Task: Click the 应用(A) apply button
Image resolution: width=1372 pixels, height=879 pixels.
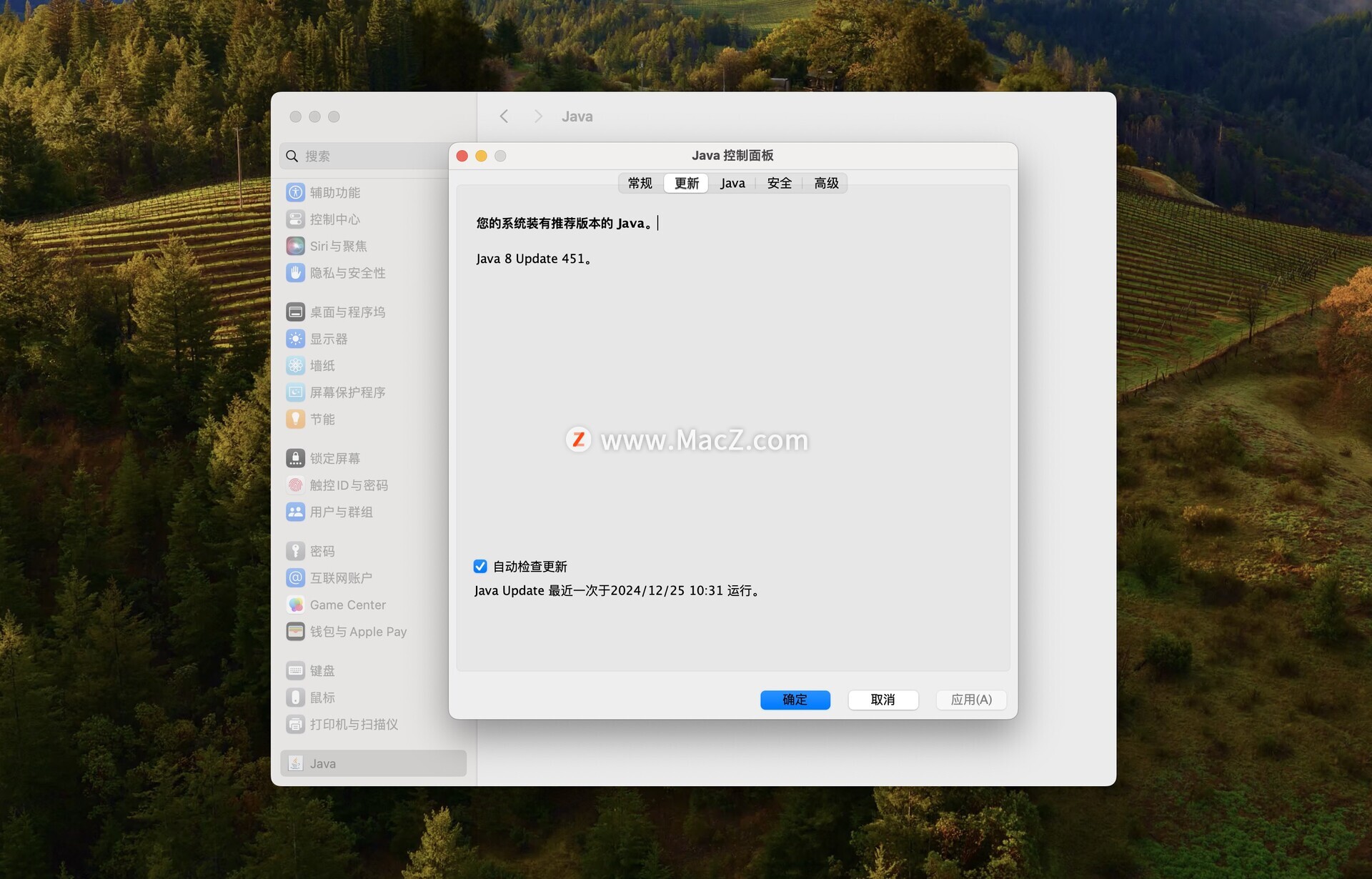Action: pyautogui.click(x=971, y=700)
